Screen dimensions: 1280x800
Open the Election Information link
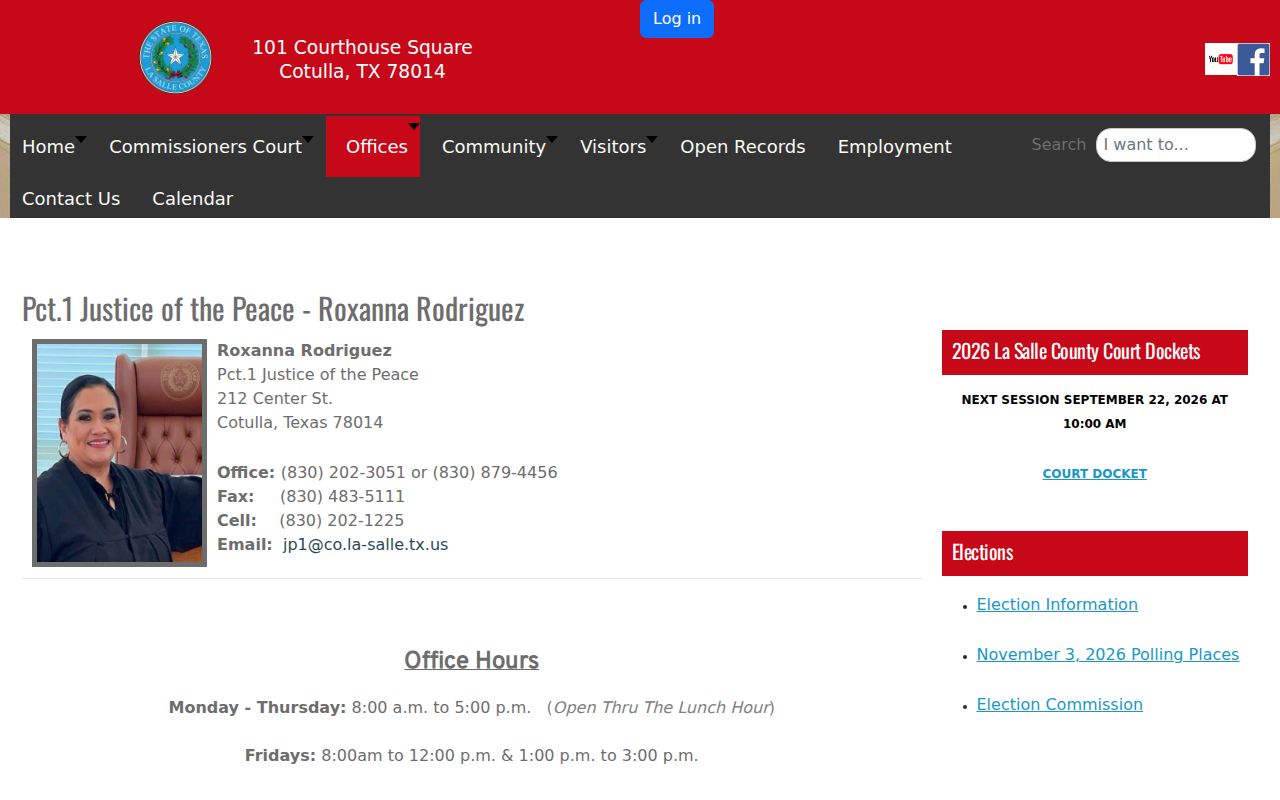point(1057,604)
